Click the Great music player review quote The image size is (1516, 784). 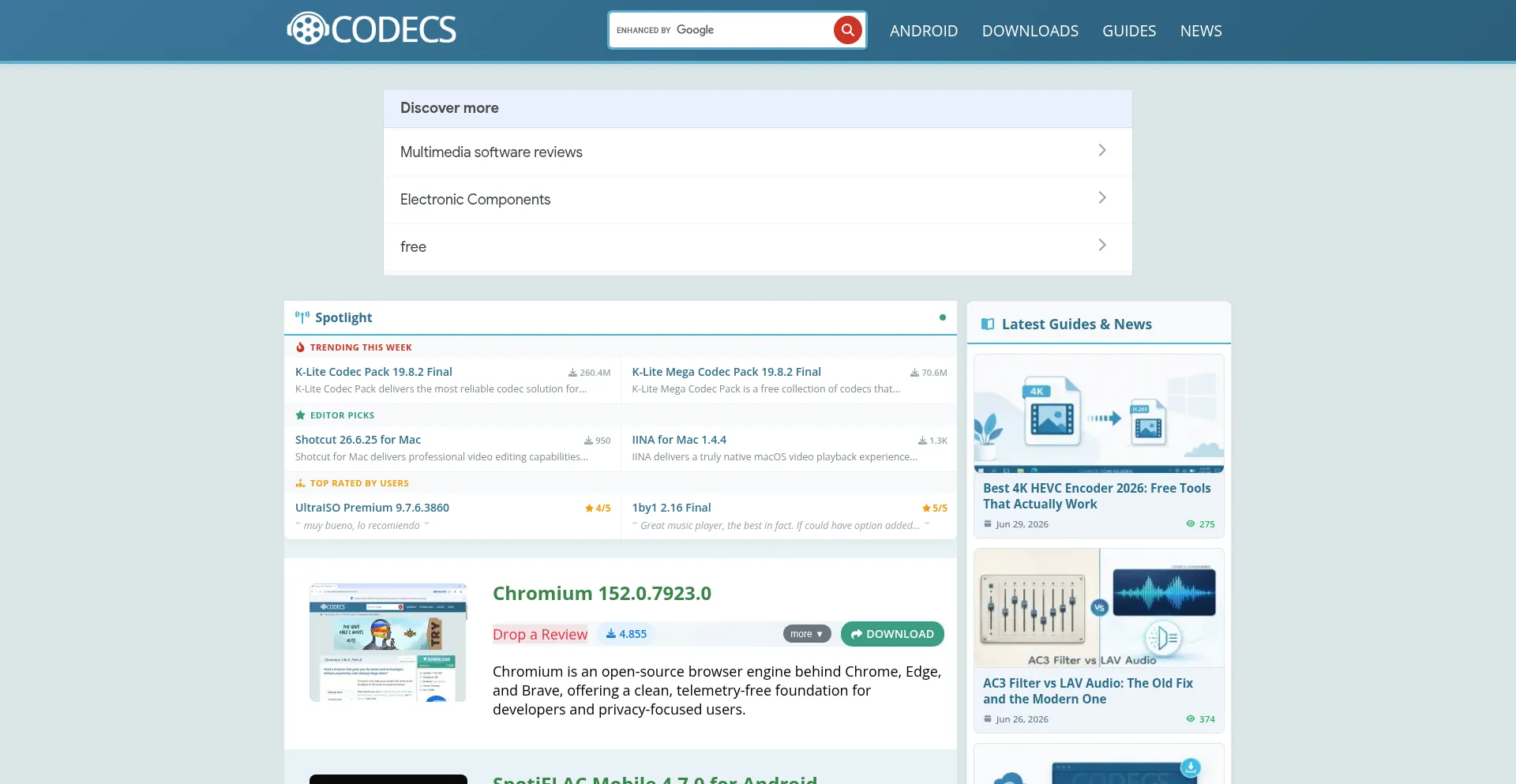pos(780,526)
